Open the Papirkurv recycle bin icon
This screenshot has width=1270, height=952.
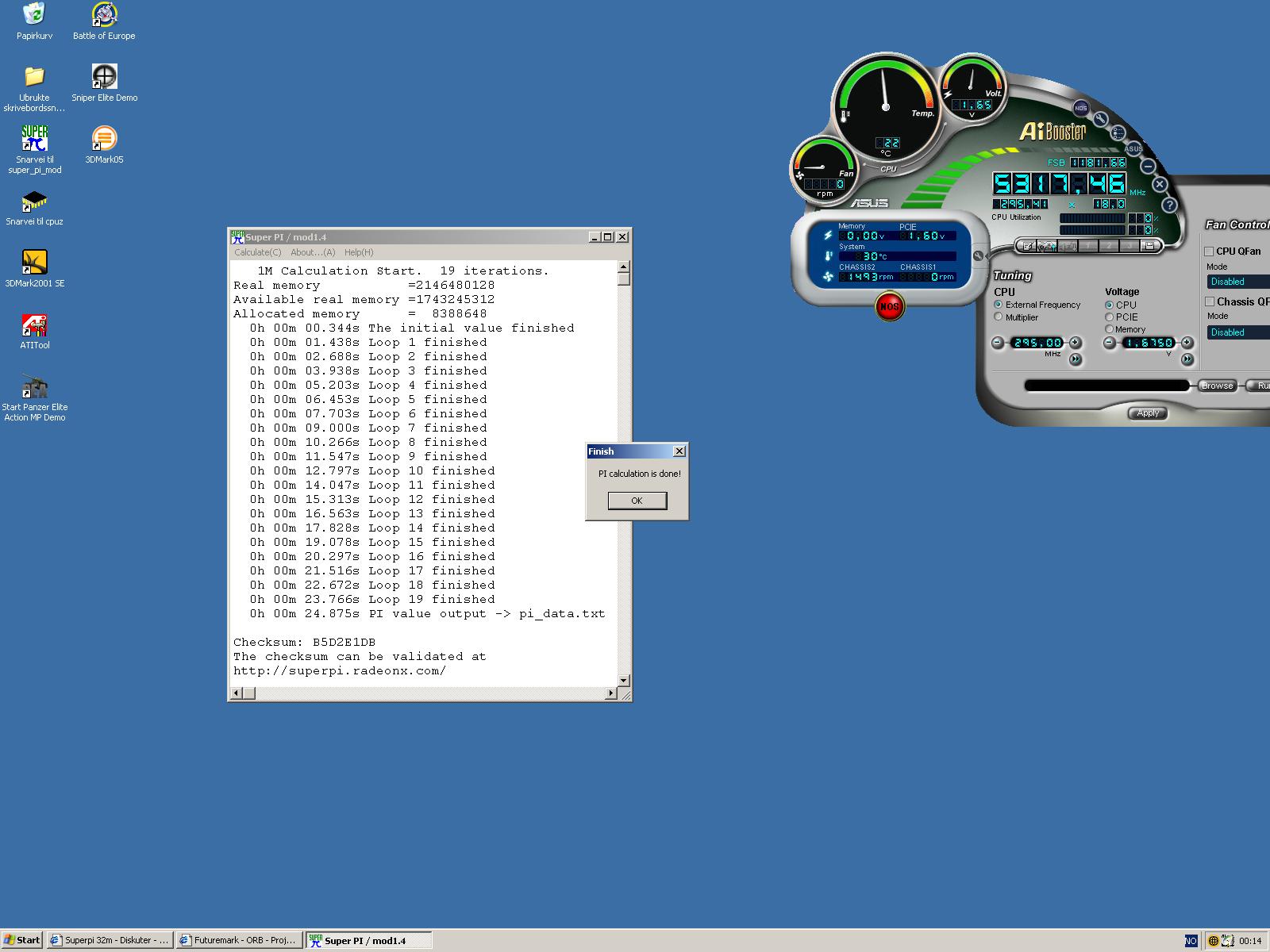34,21
